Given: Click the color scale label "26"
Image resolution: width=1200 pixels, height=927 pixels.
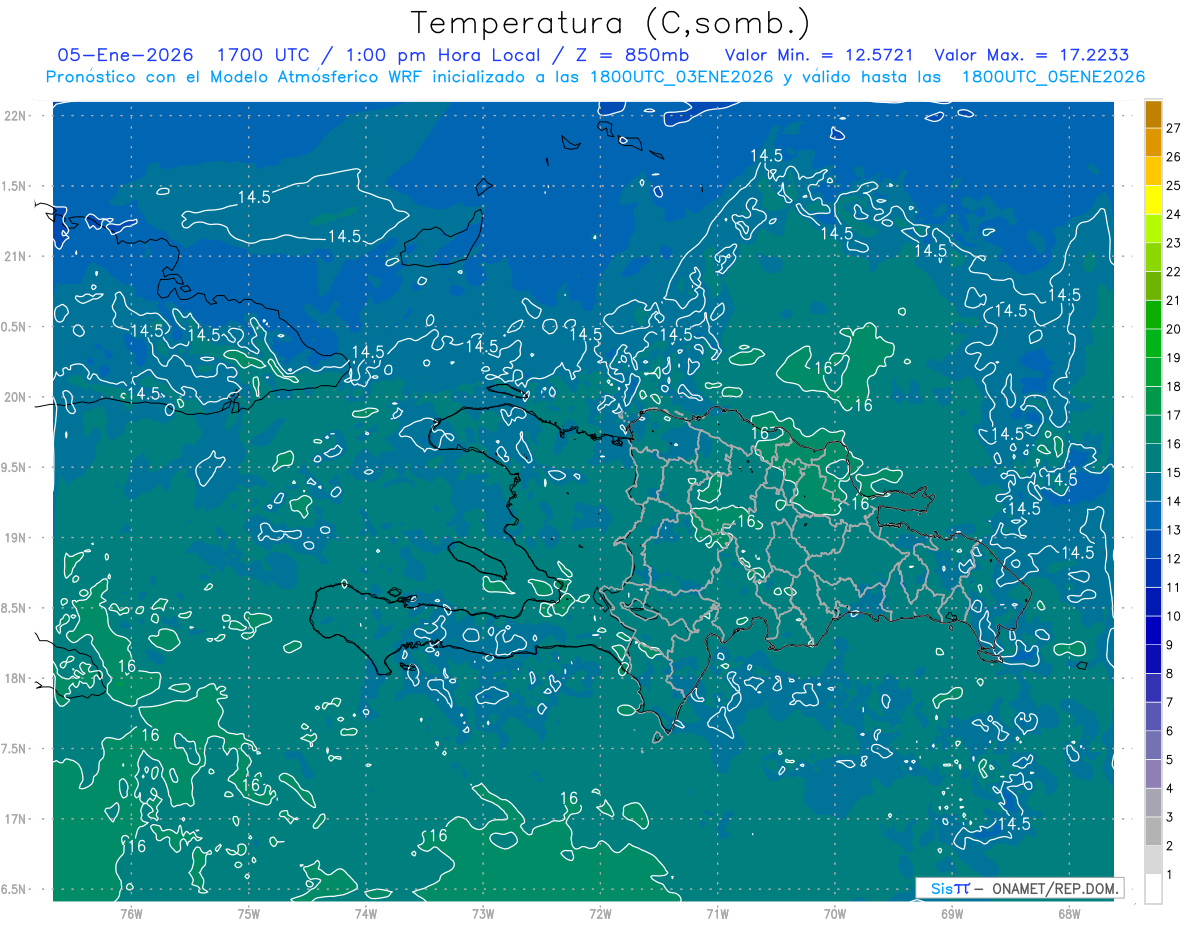Looking at the screenshot, I should (1174, 157).
